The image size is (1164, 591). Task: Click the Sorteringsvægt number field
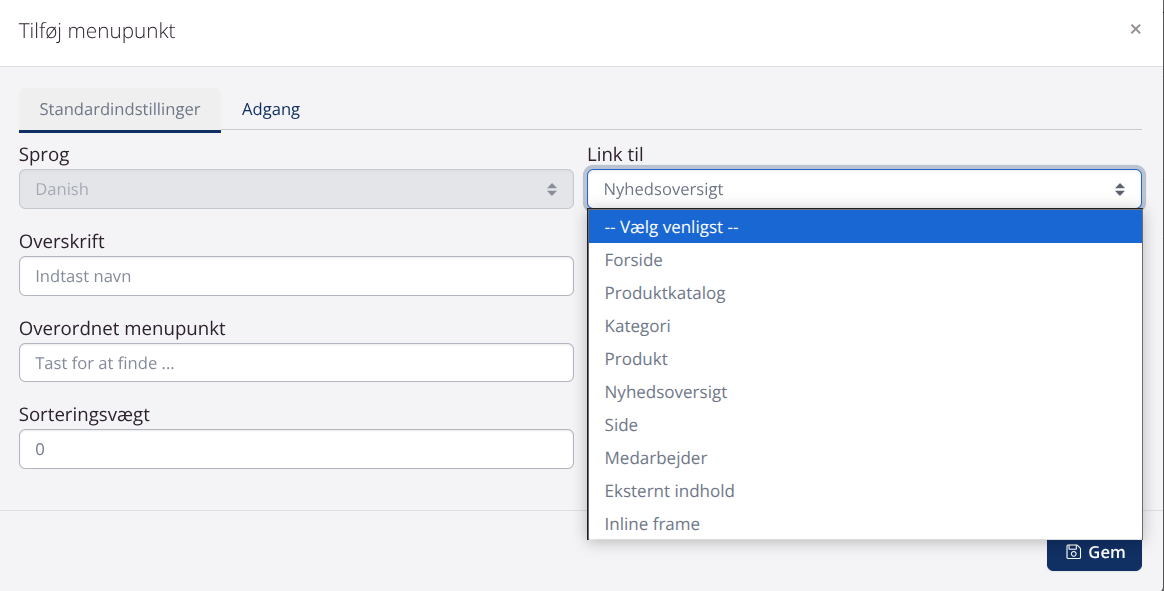tap(296, 450)
